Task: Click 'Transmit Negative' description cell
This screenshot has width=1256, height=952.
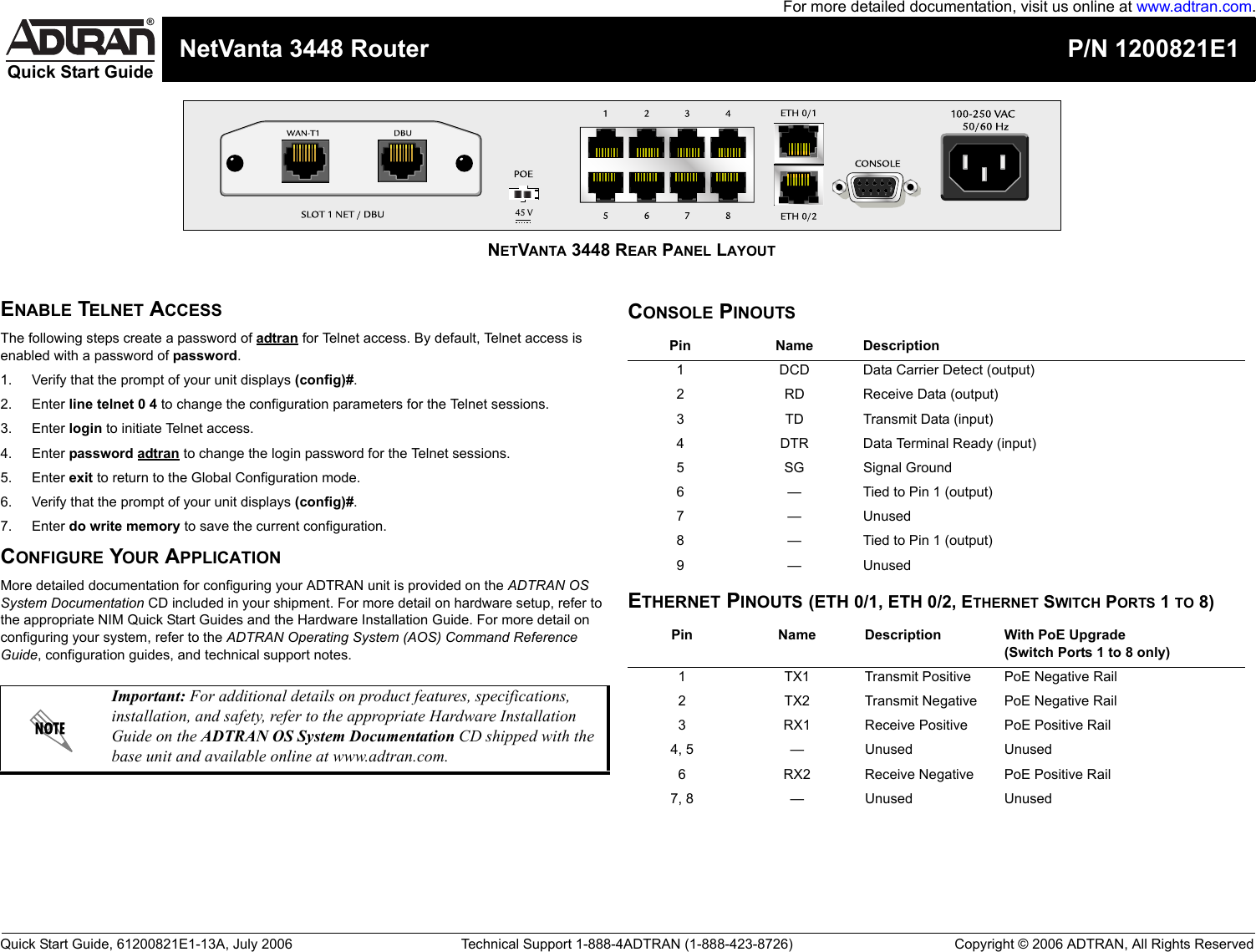Action: pos(921,700)
